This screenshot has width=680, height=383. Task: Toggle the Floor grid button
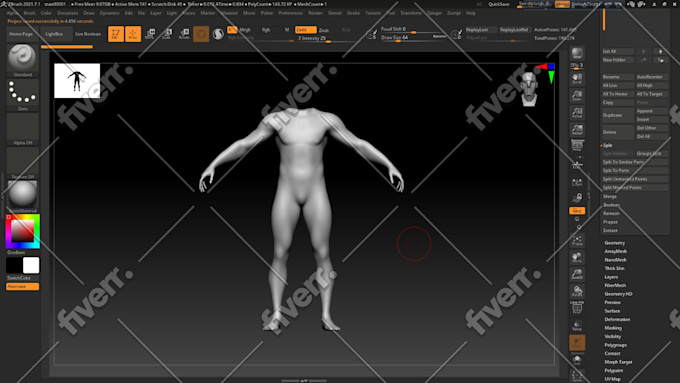(x=577, y=164)
